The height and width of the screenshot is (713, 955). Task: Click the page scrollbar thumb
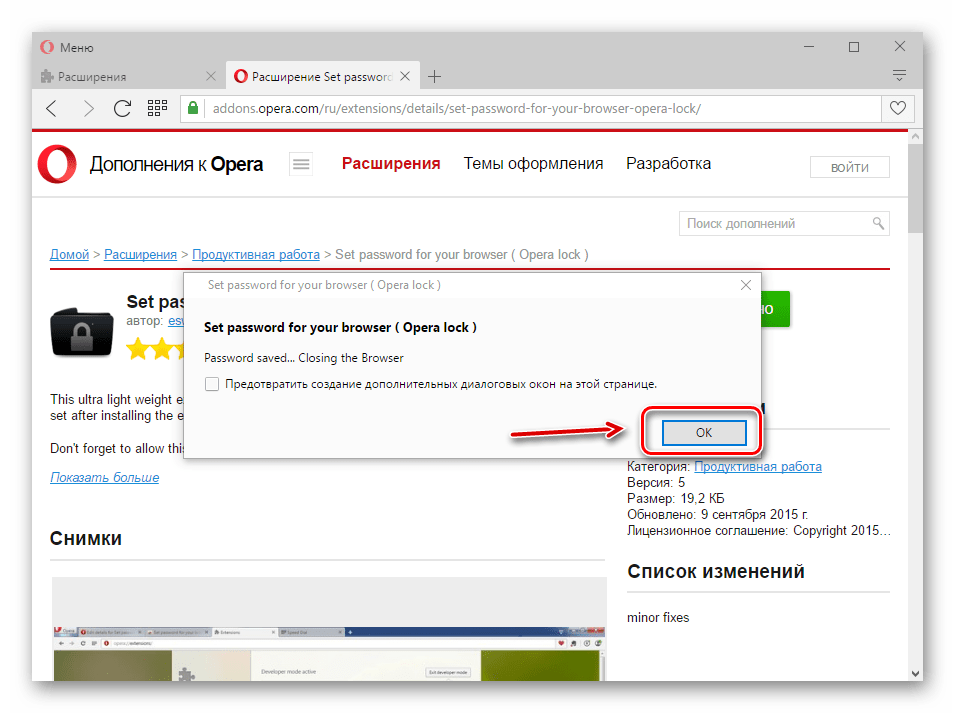pyautogui.click(x=915, y=189)
